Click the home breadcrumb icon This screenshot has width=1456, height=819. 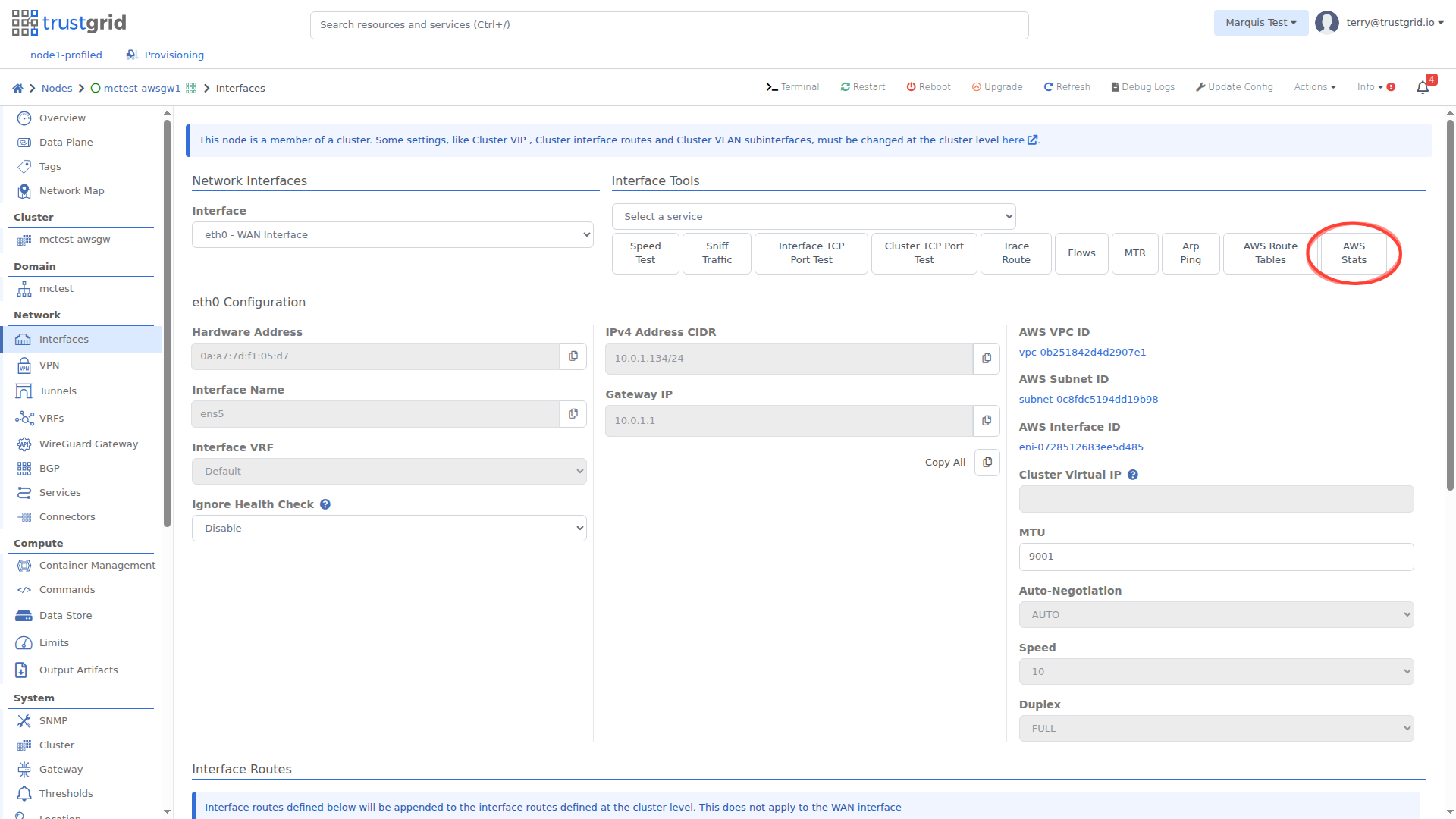pos(17,89)
